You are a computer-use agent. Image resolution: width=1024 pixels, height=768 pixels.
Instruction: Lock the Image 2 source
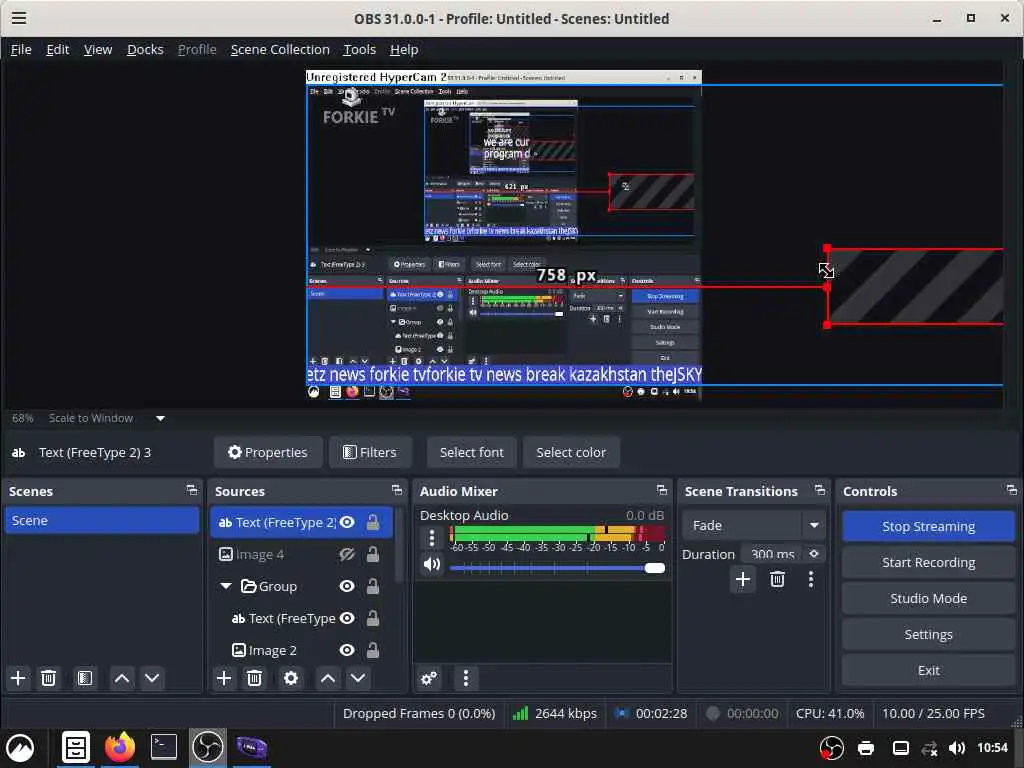pos(373,650)
